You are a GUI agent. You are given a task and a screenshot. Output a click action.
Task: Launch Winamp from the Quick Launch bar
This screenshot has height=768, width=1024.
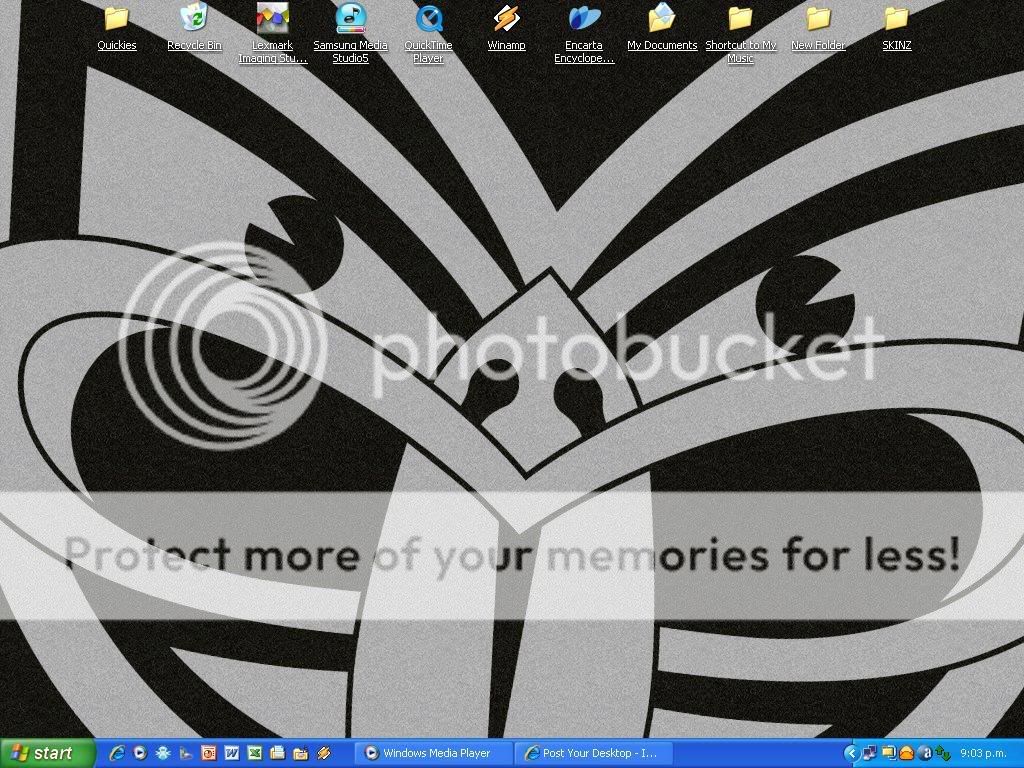[323, 753]
